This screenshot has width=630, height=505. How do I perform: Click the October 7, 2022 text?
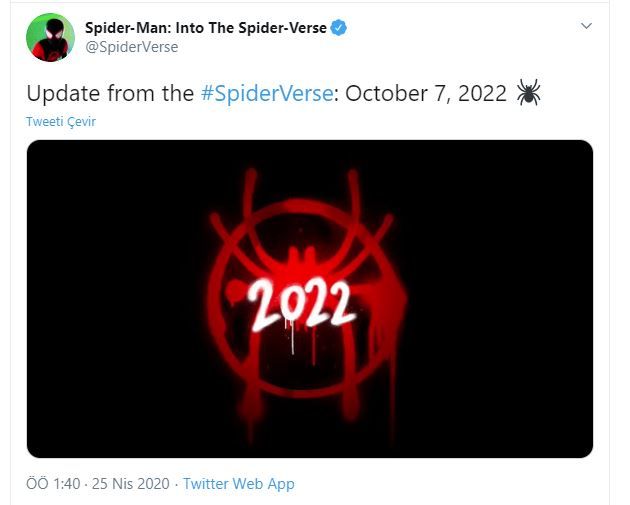coord(426,93)
